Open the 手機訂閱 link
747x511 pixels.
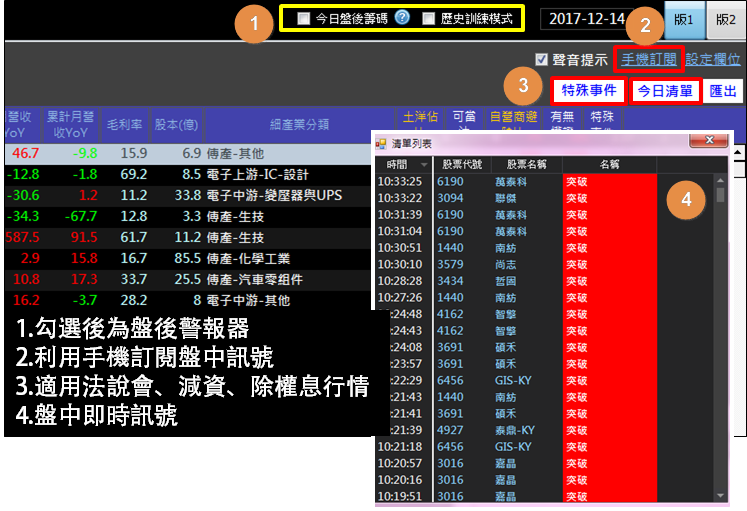tap(649, 60)
